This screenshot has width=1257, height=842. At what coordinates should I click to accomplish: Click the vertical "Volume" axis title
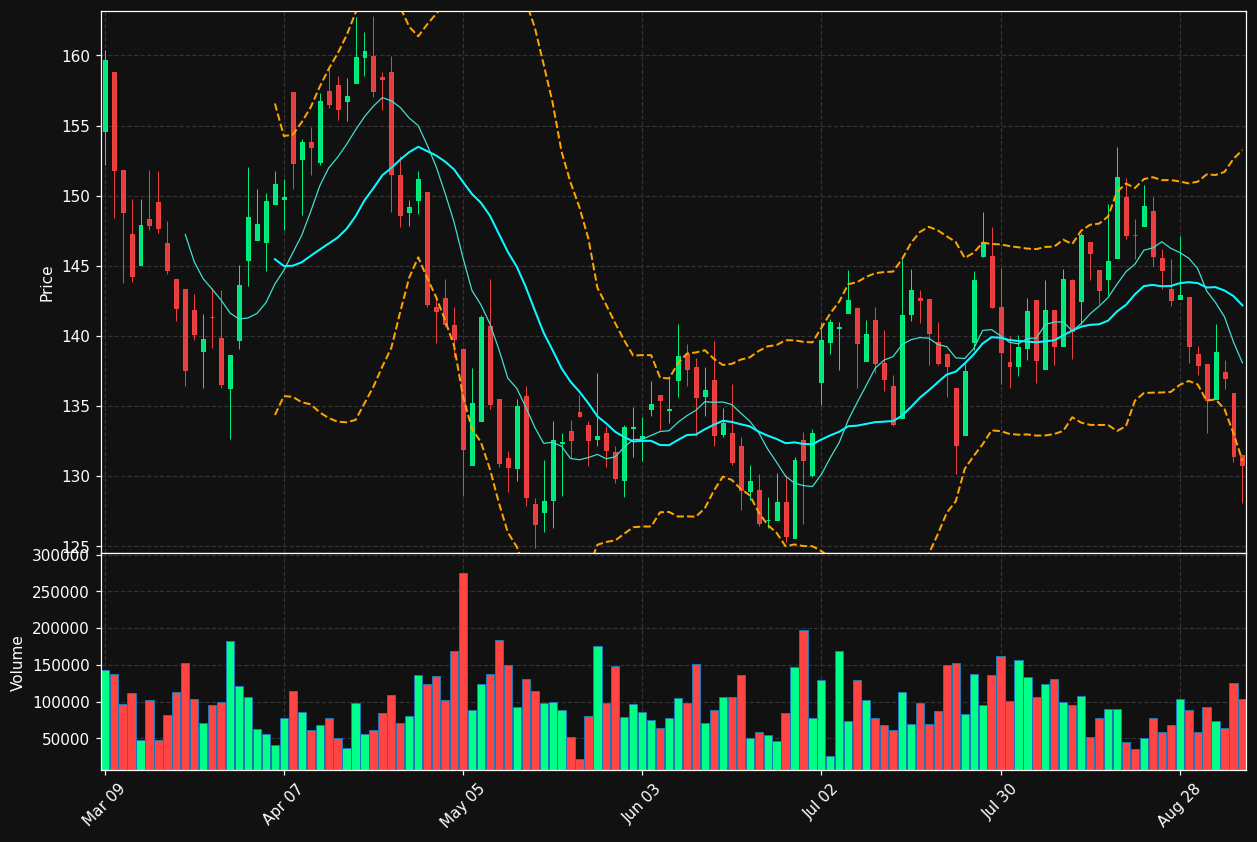pos(18,663)
